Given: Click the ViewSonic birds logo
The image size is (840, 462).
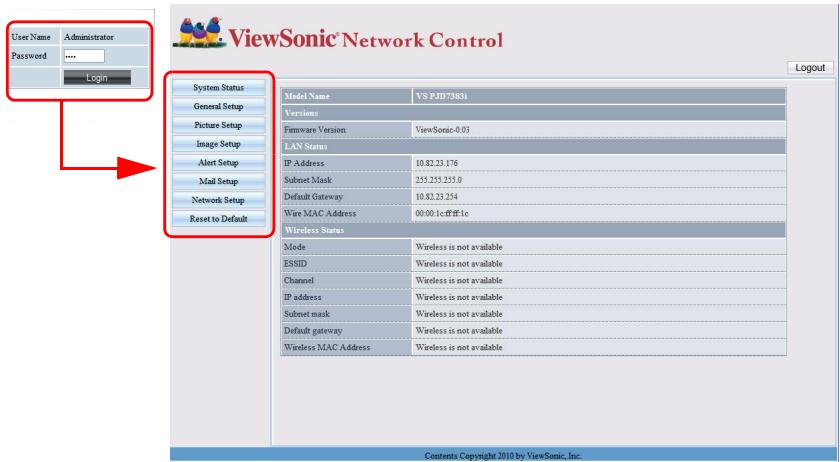Looking at the screenshot, I should click(x=199, y=33).
